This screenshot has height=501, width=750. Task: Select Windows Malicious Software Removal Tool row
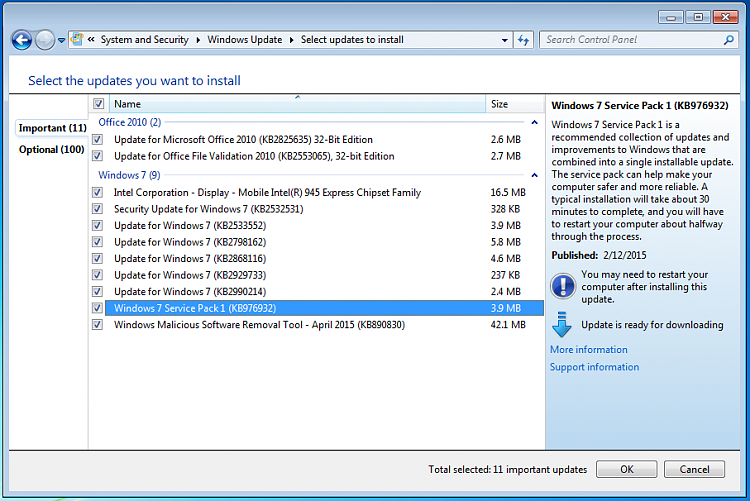324,324
